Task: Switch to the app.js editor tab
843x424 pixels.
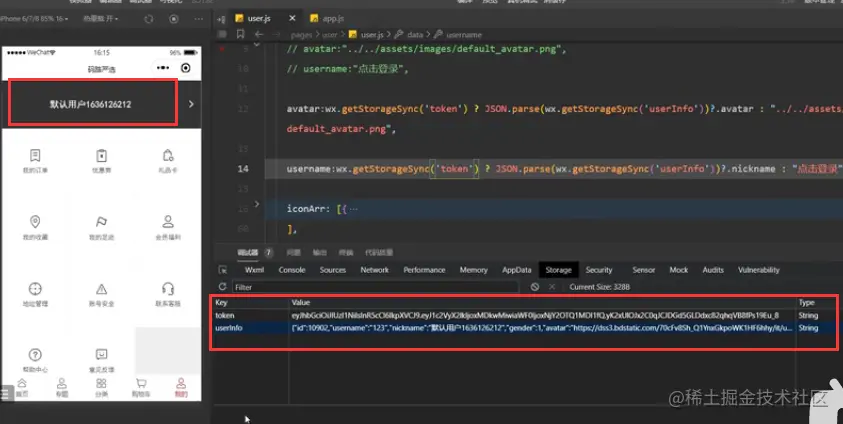Action: [327, 18]
